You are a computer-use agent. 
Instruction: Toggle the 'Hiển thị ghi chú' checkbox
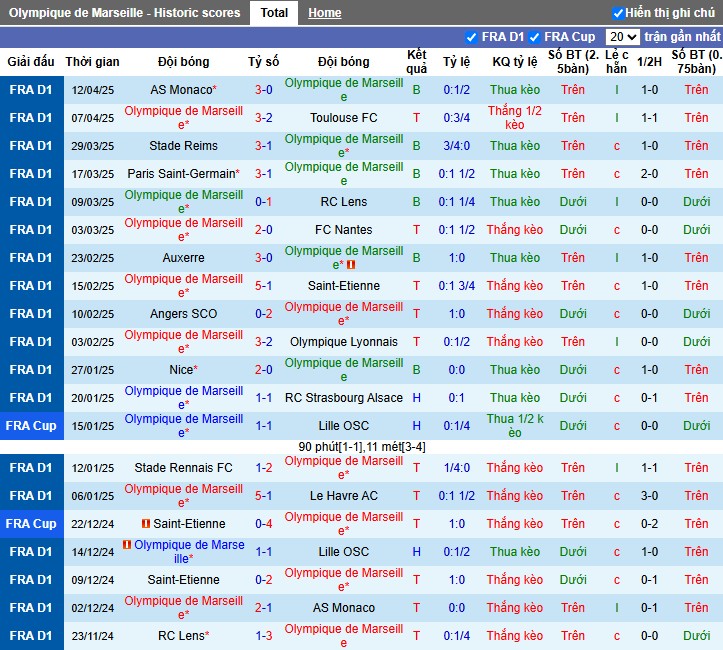click(618, 13)
